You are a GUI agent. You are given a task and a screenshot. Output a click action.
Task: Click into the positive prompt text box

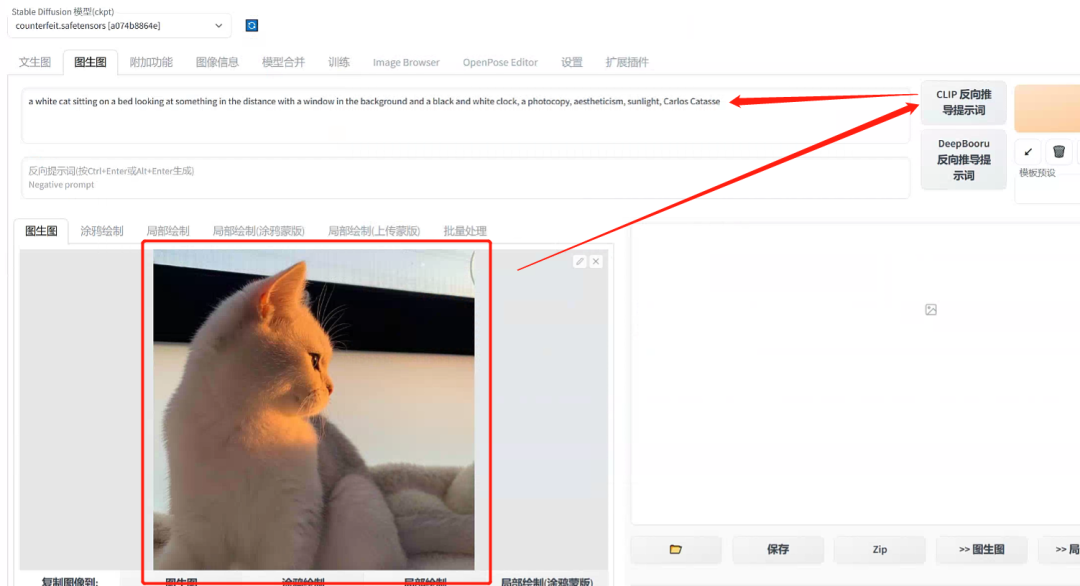tap(466, 116)
